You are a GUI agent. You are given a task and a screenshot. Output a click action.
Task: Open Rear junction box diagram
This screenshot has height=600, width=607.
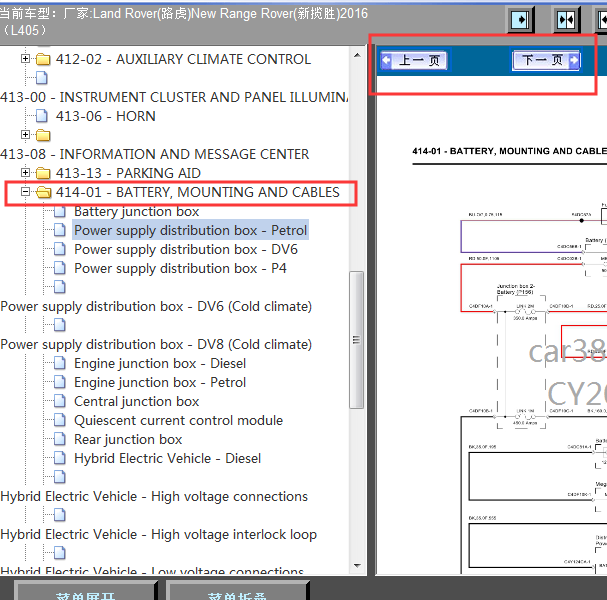[x=128, y=439]
